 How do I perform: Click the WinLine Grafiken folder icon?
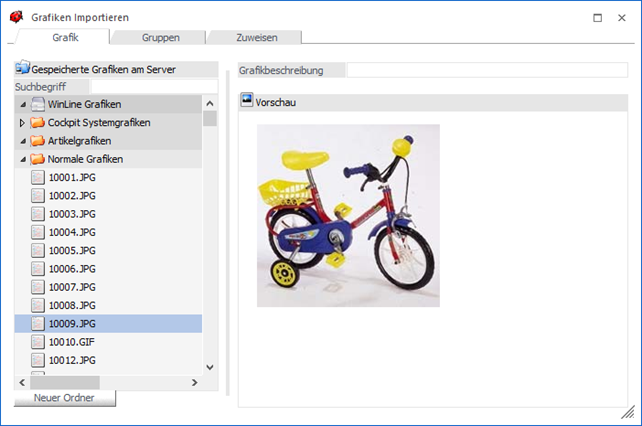tap(38, 105)
